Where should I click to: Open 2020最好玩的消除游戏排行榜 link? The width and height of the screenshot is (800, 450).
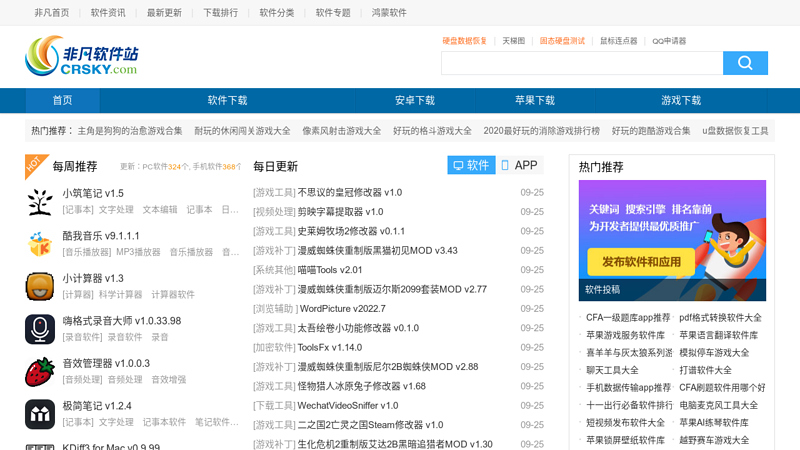(x=541, y=131)
